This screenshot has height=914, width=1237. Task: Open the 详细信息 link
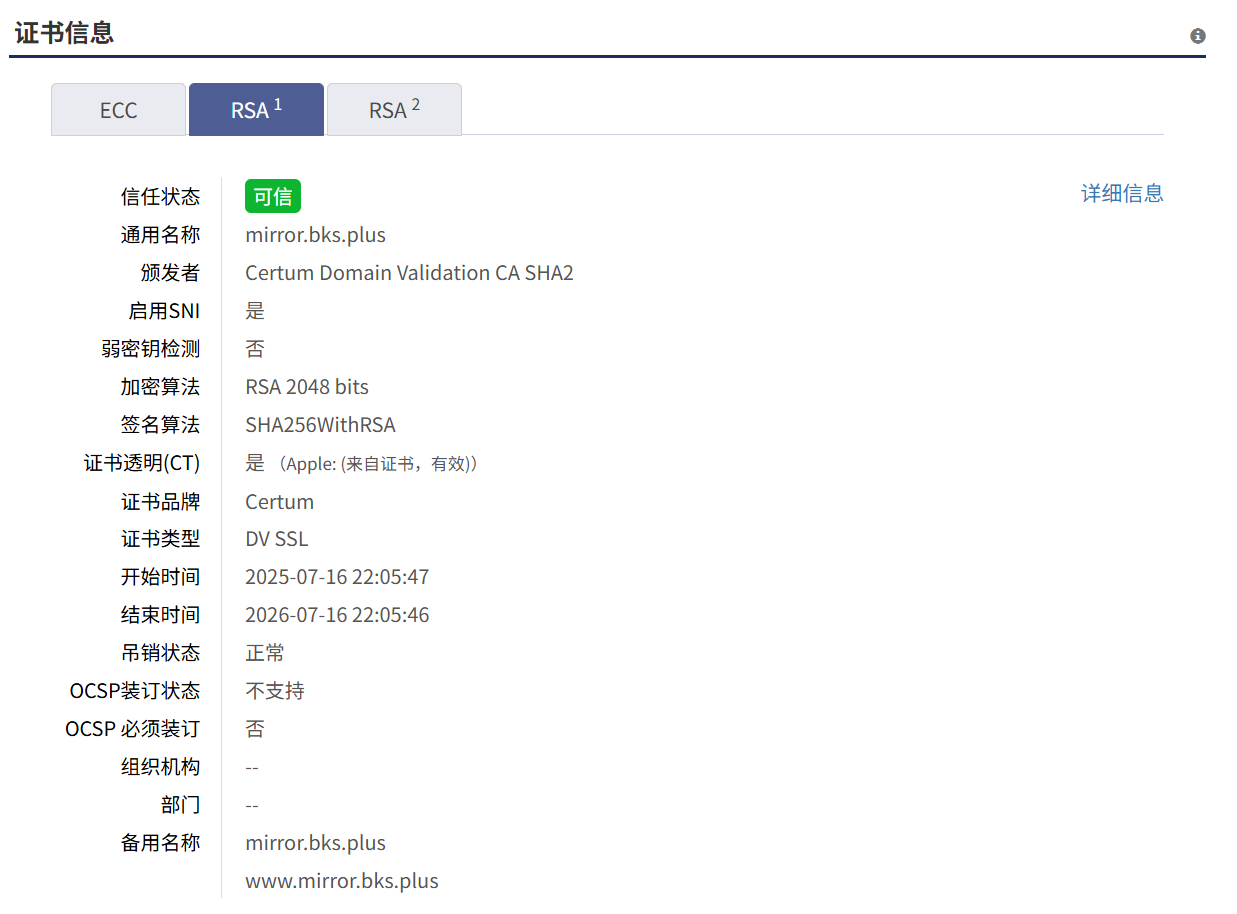click(1122, 193)
